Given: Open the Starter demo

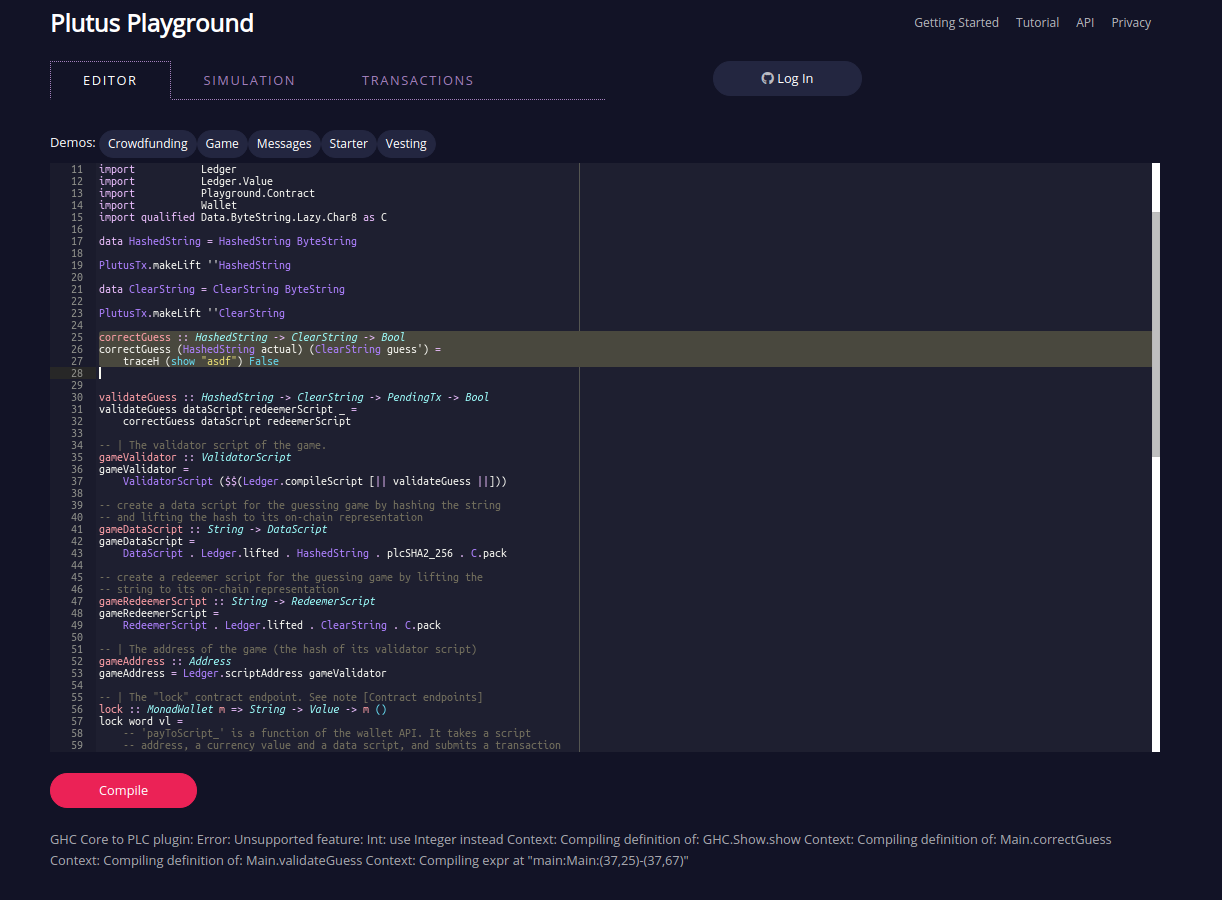Looking at the screenshot, I should tap(348, 143).
